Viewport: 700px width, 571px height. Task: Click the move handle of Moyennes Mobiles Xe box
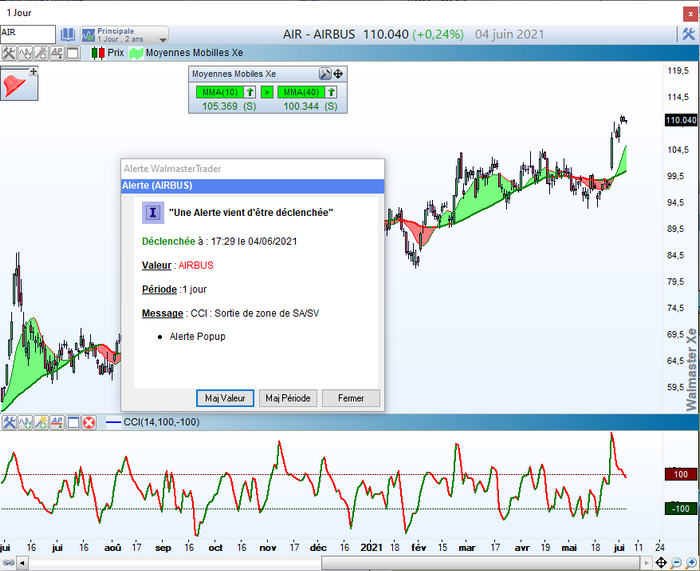tap(338, 74)
